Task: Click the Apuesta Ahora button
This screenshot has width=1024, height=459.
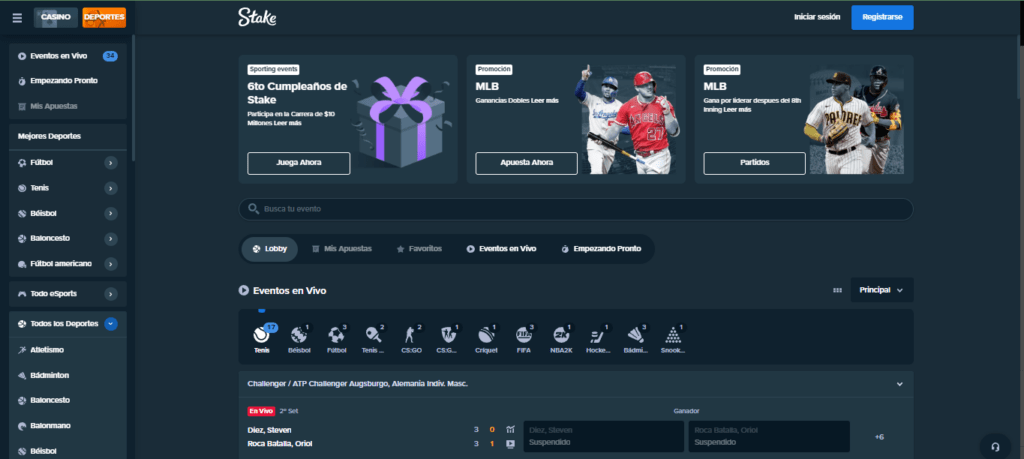Action: pyautogui.click(x=526, y=163)
